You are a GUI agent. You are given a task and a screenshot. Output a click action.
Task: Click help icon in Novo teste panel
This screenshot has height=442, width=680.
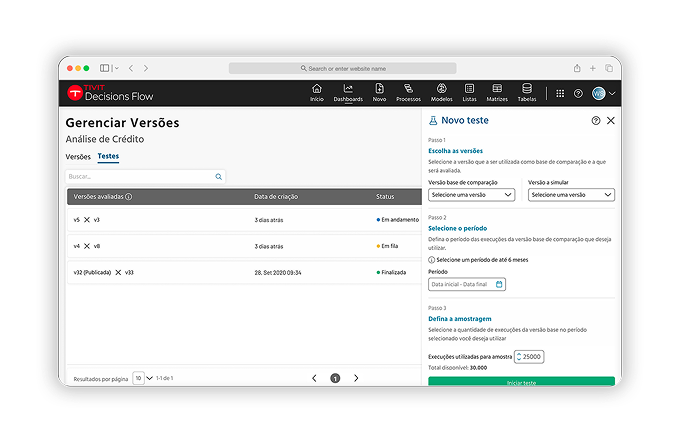pyautogui.click(x=596, y=120)
